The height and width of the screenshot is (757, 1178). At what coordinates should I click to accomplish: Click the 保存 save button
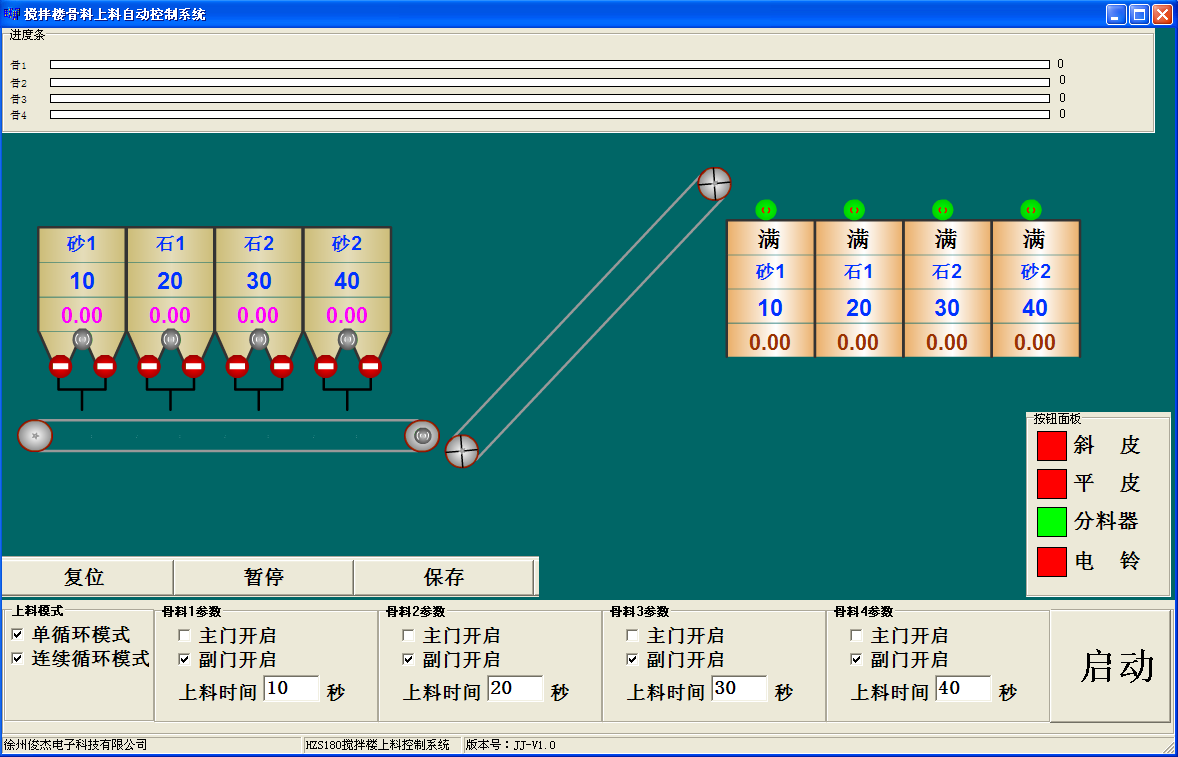click(443, 577)
